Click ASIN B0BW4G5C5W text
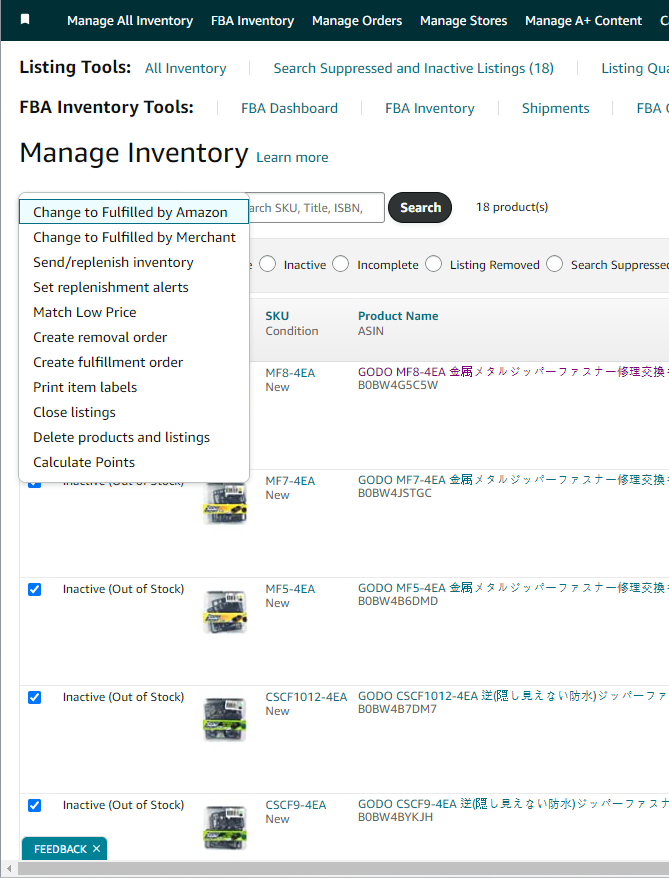 pos(398,385)
